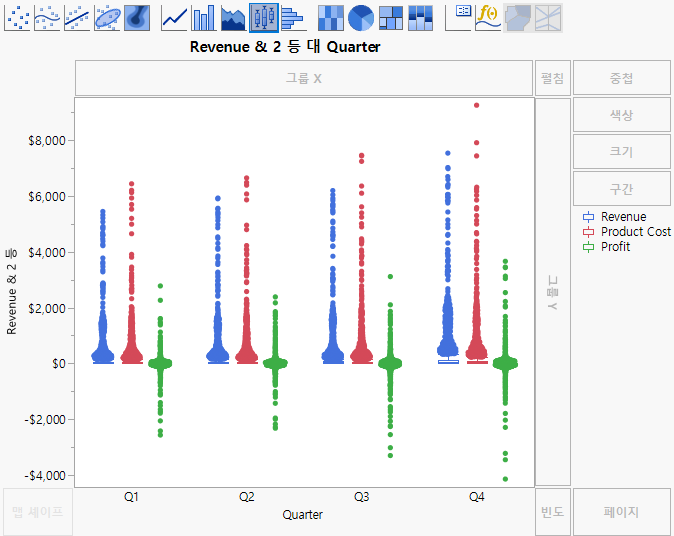Select the Area chart icon
Image resolution: width=674 pixels, height=536 pixels.
pyautogui.click(x=233, y=18)
